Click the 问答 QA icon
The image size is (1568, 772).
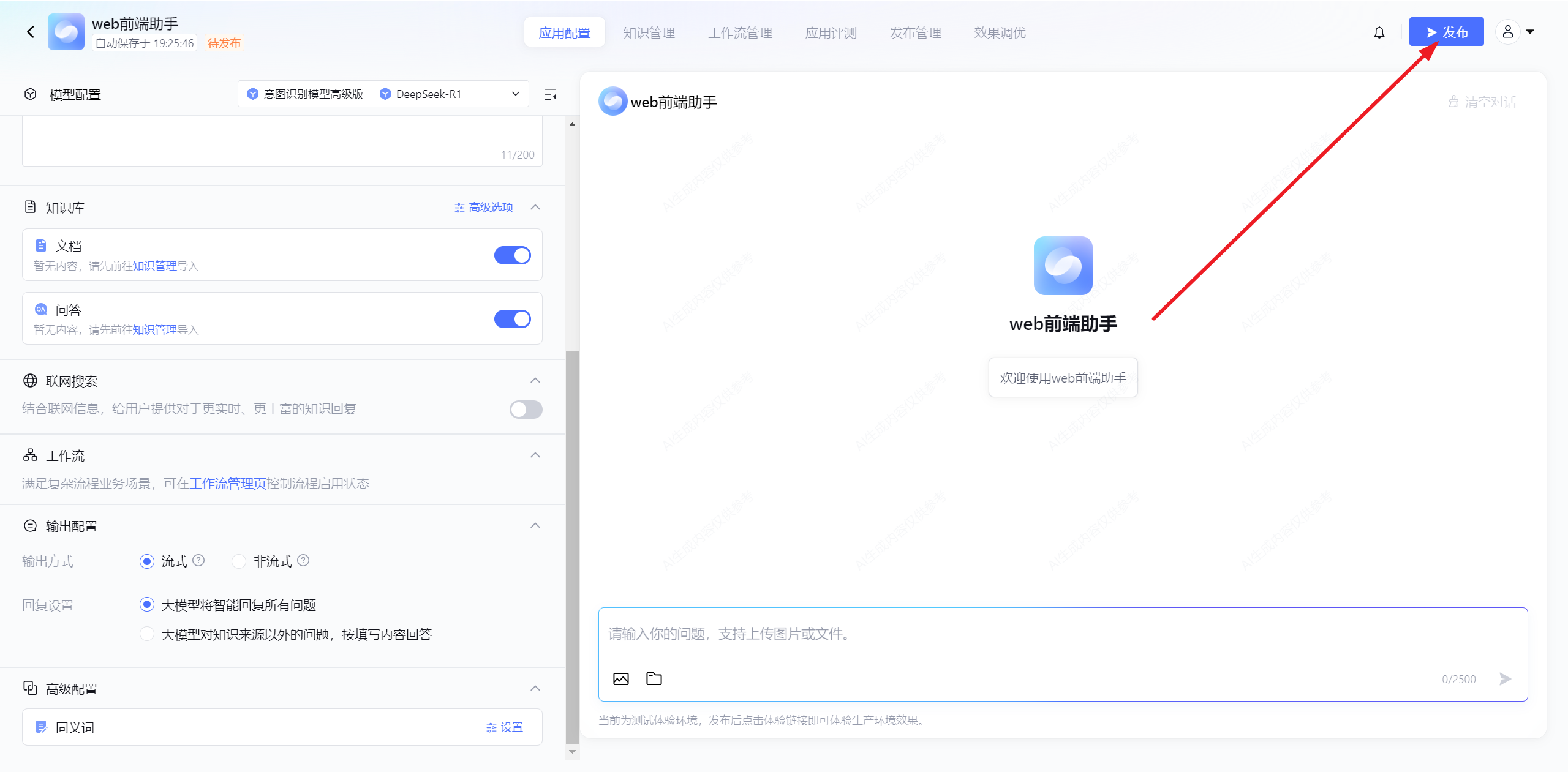41,309
